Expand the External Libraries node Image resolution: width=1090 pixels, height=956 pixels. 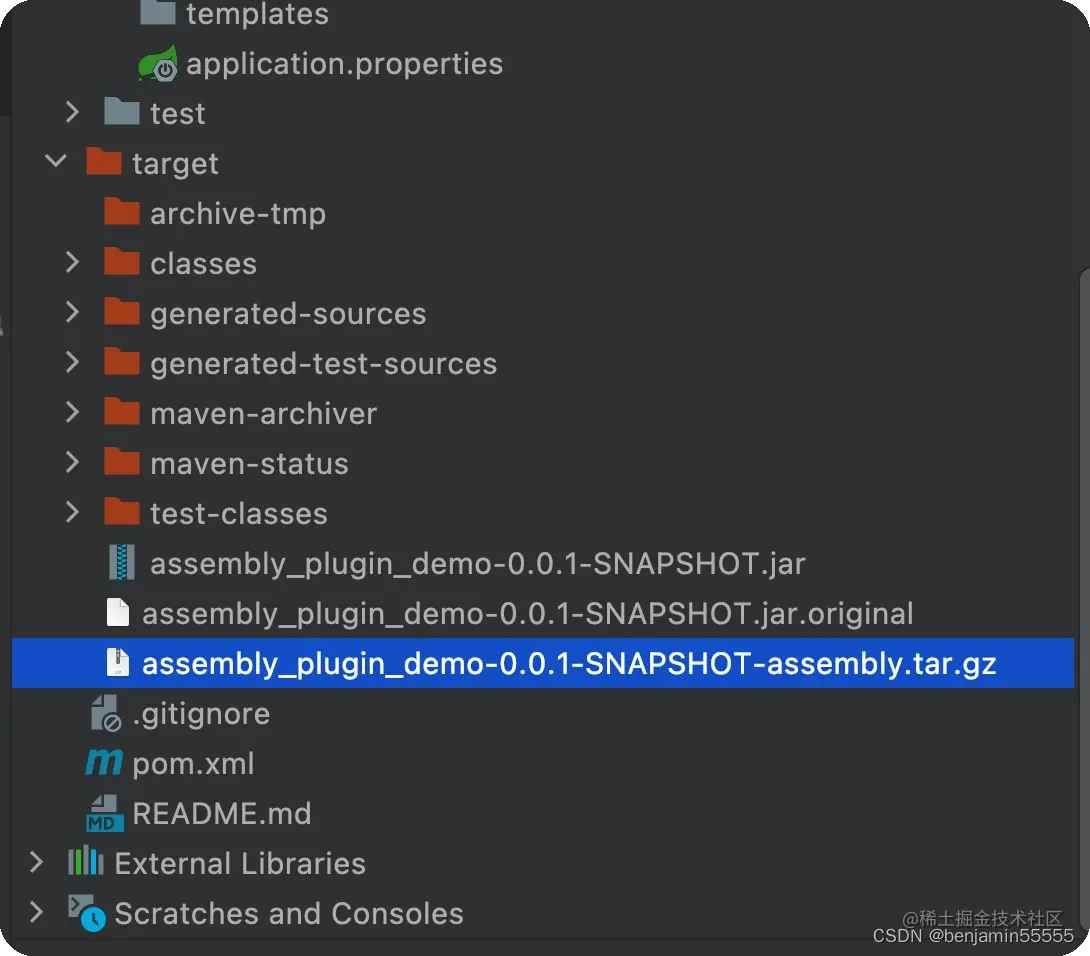[x=37, y=862]
